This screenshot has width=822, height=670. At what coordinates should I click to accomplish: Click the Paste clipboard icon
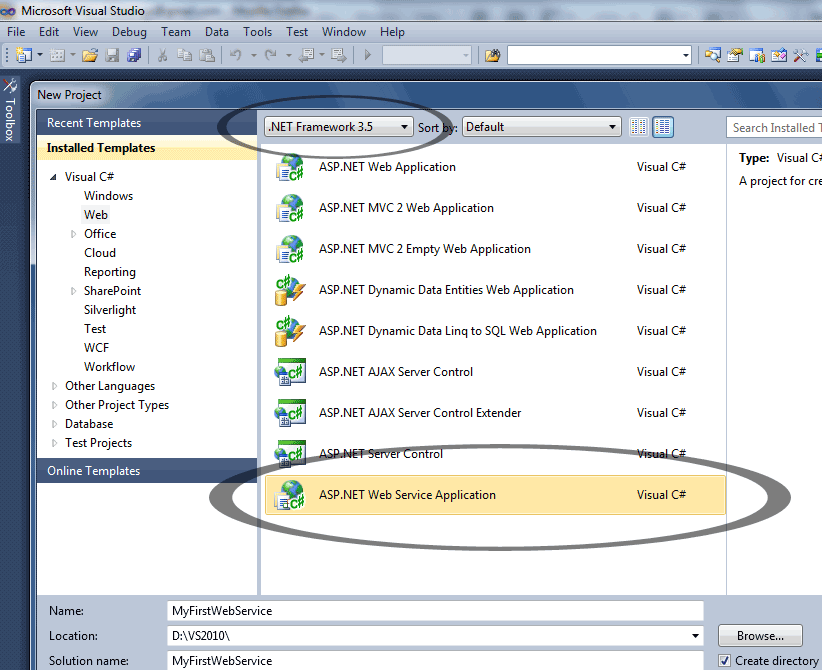point(207,55)
